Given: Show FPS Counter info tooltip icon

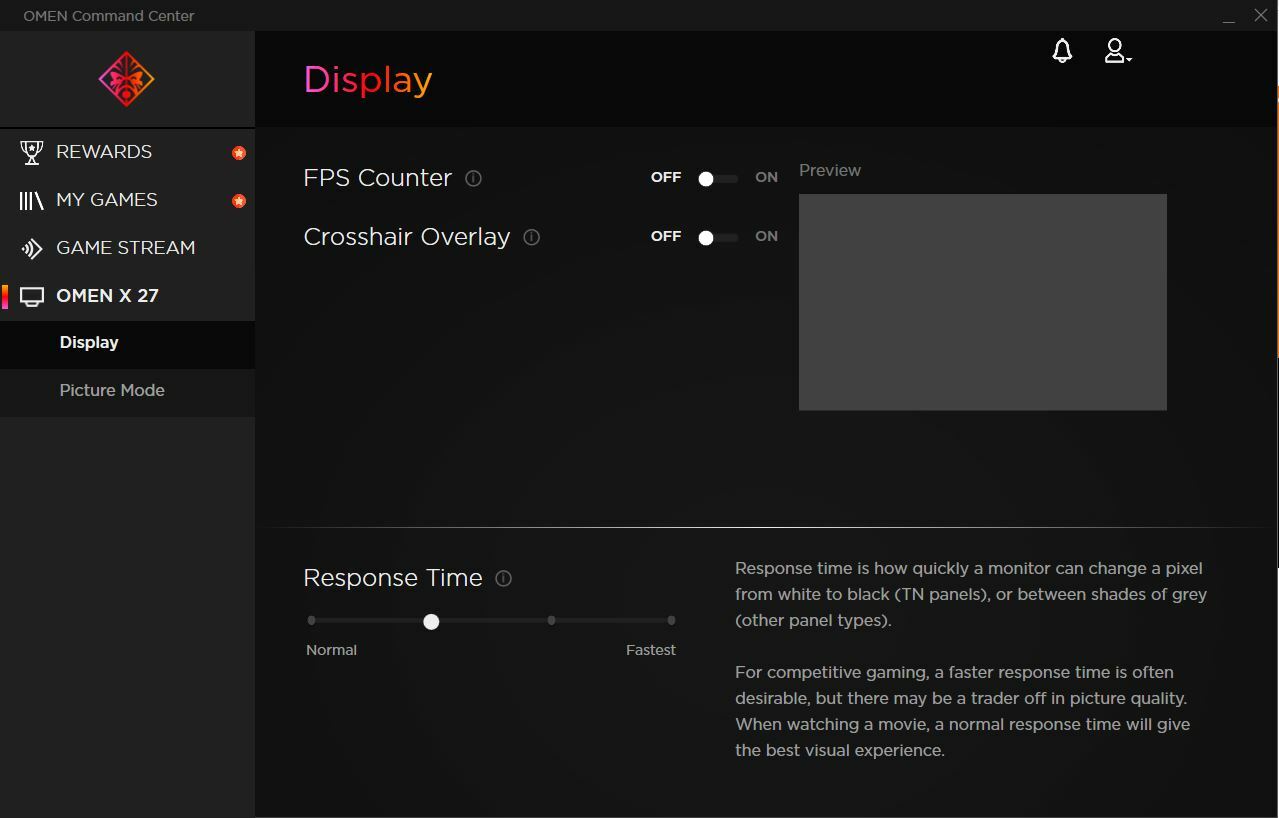Looking at the screenshot, I should pyautogui.click(x=474, y=178).
